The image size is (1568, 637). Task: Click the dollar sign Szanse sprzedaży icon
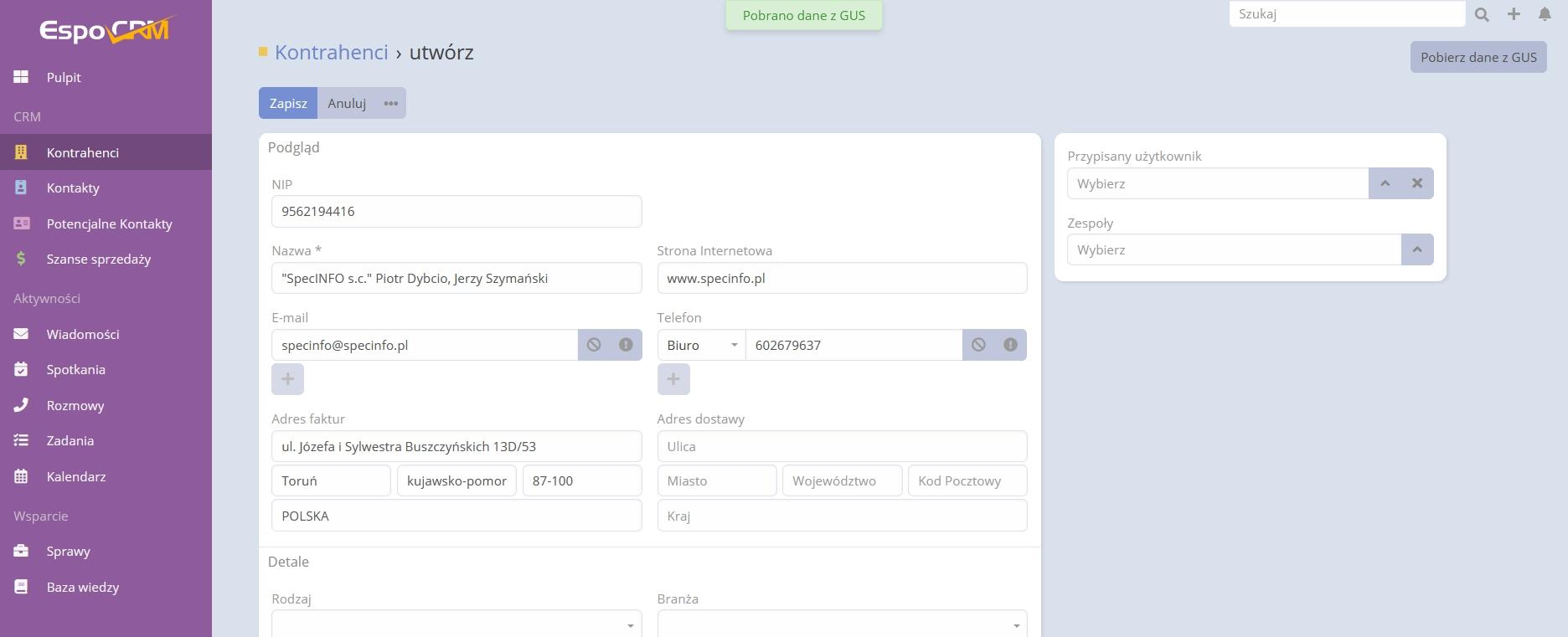[21, 259]
